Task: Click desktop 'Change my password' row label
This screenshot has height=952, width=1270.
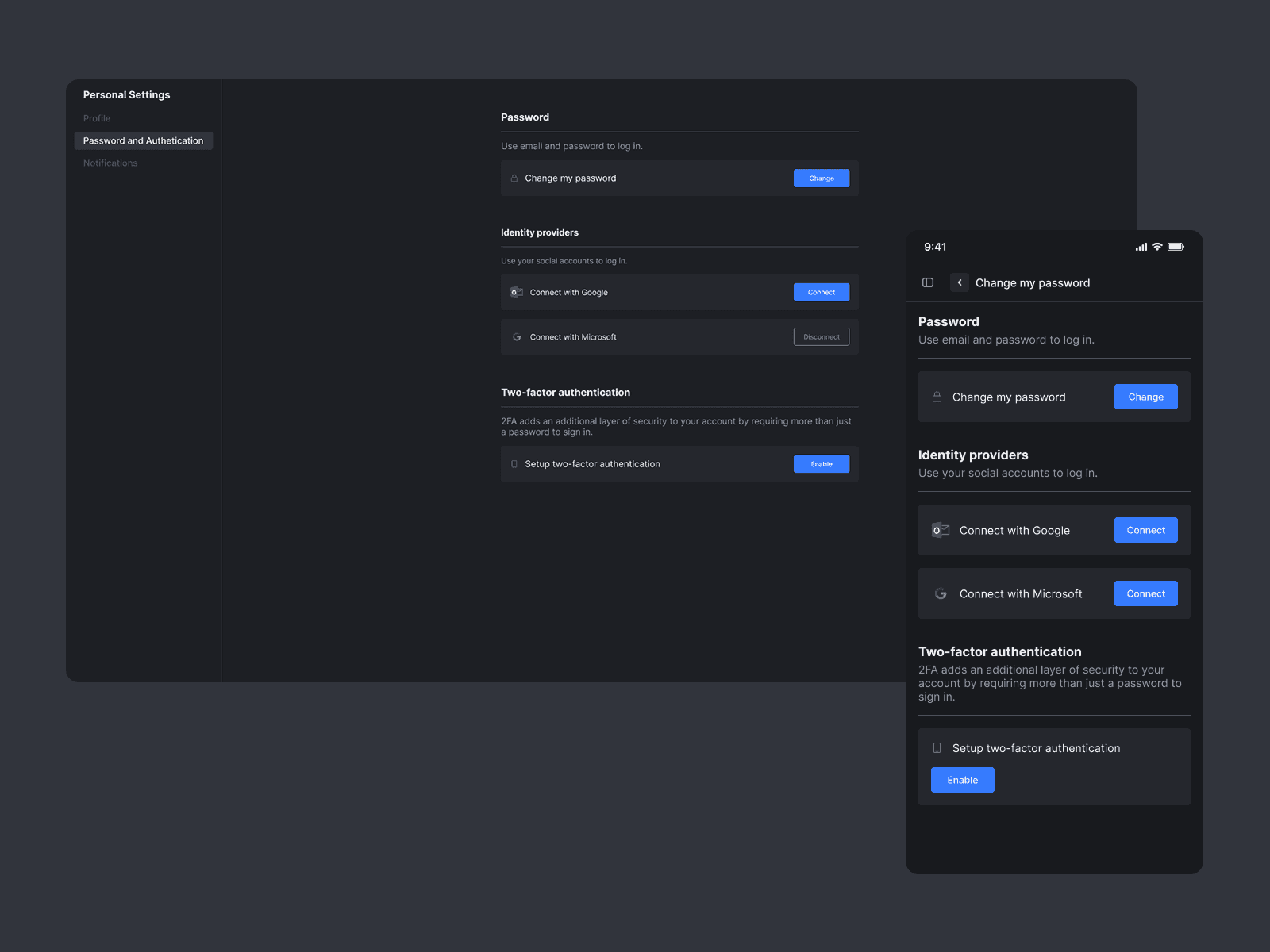Action: 571,178
